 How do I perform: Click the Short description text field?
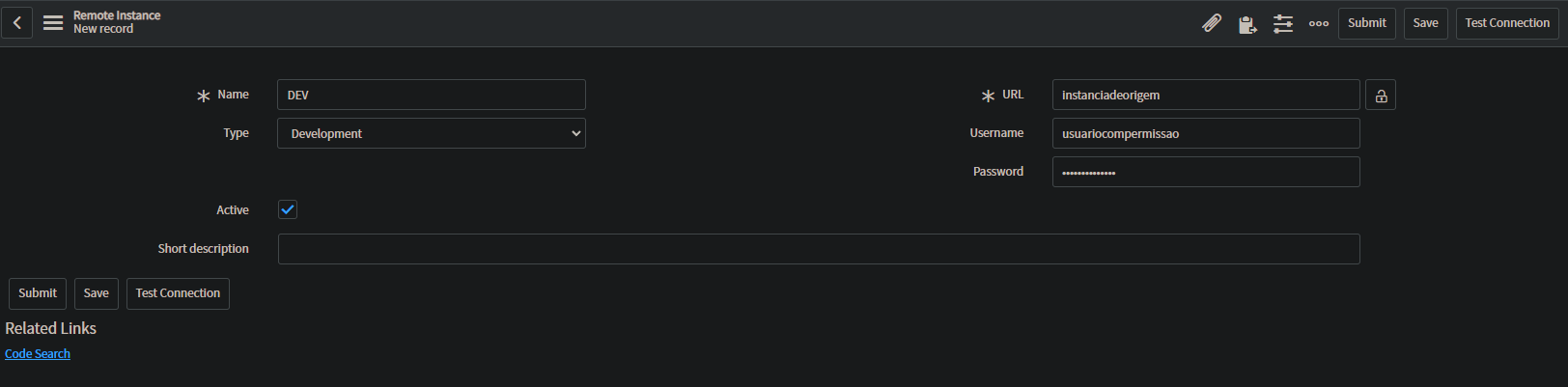(x=819, y=249)
